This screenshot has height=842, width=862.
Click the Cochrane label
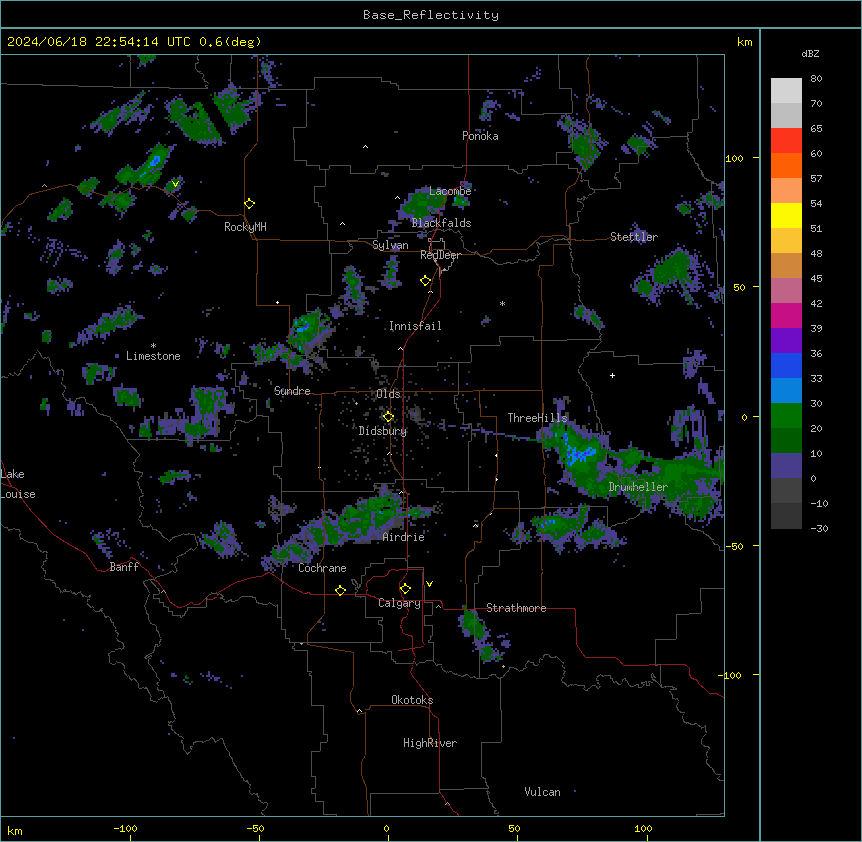[322, 568]
